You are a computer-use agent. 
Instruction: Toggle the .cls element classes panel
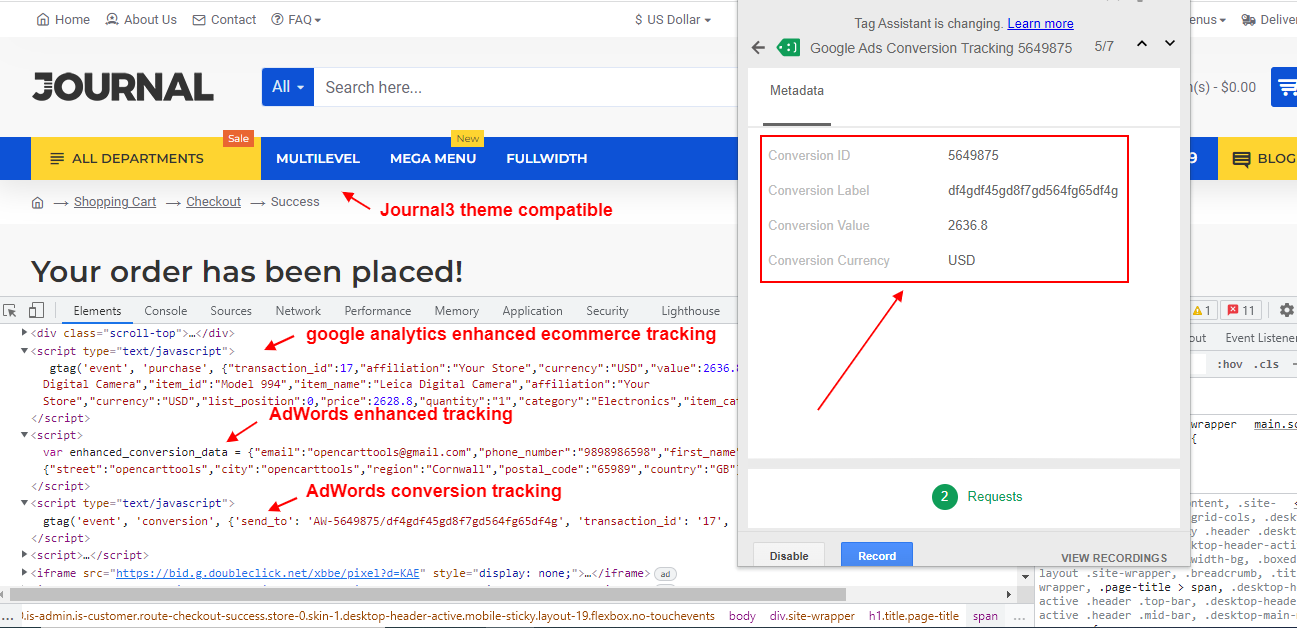tap(1266, 365)
